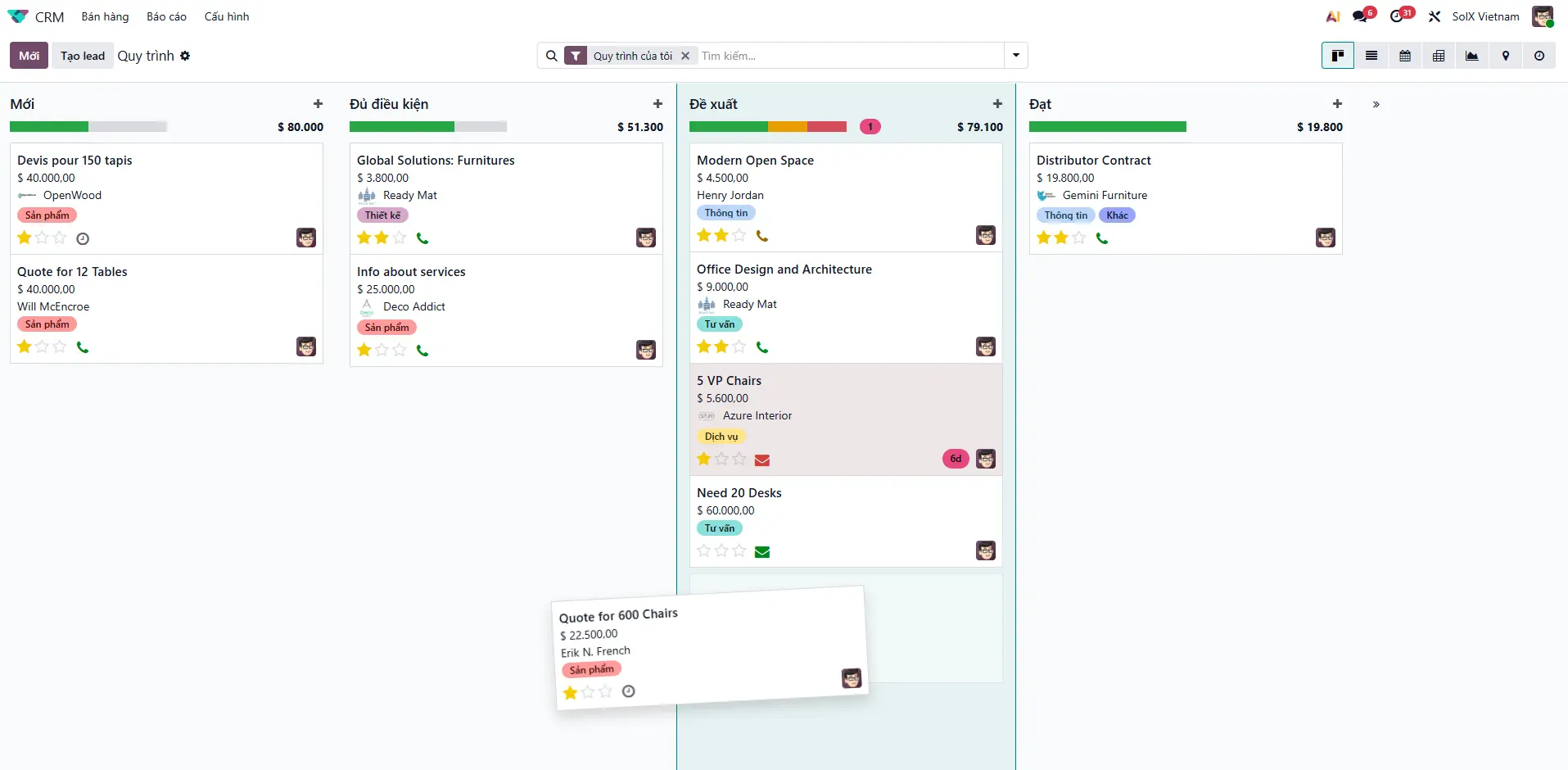
Task: Open the list view
Action: click(x=1371, y=56)
